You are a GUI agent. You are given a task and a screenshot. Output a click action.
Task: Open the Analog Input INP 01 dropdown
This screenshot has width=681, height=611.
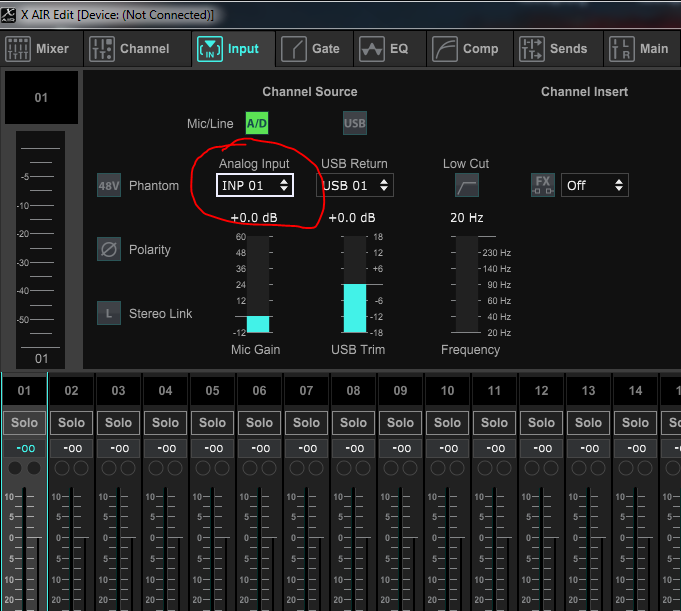[x=255, y=185]
